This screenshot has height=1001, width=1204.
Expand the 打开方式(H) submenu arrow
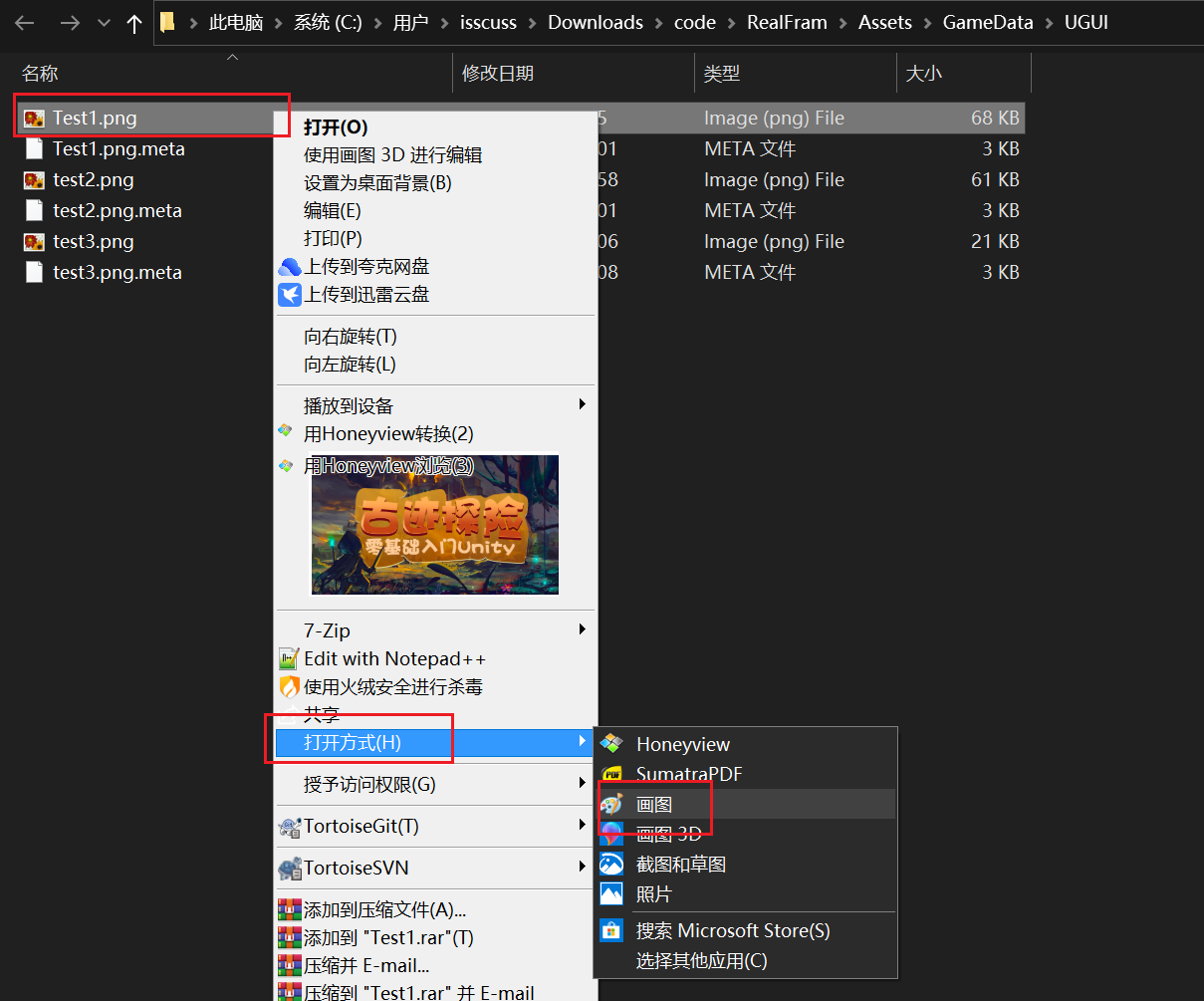coord(583,741)
